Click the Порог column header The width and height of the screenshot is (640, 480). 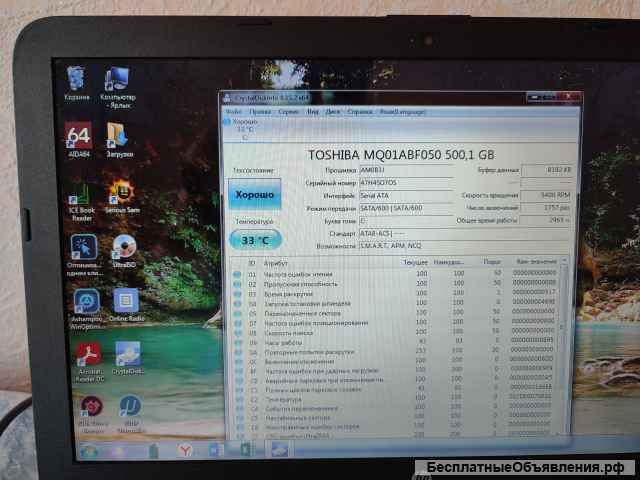click(x=492, y=262)
